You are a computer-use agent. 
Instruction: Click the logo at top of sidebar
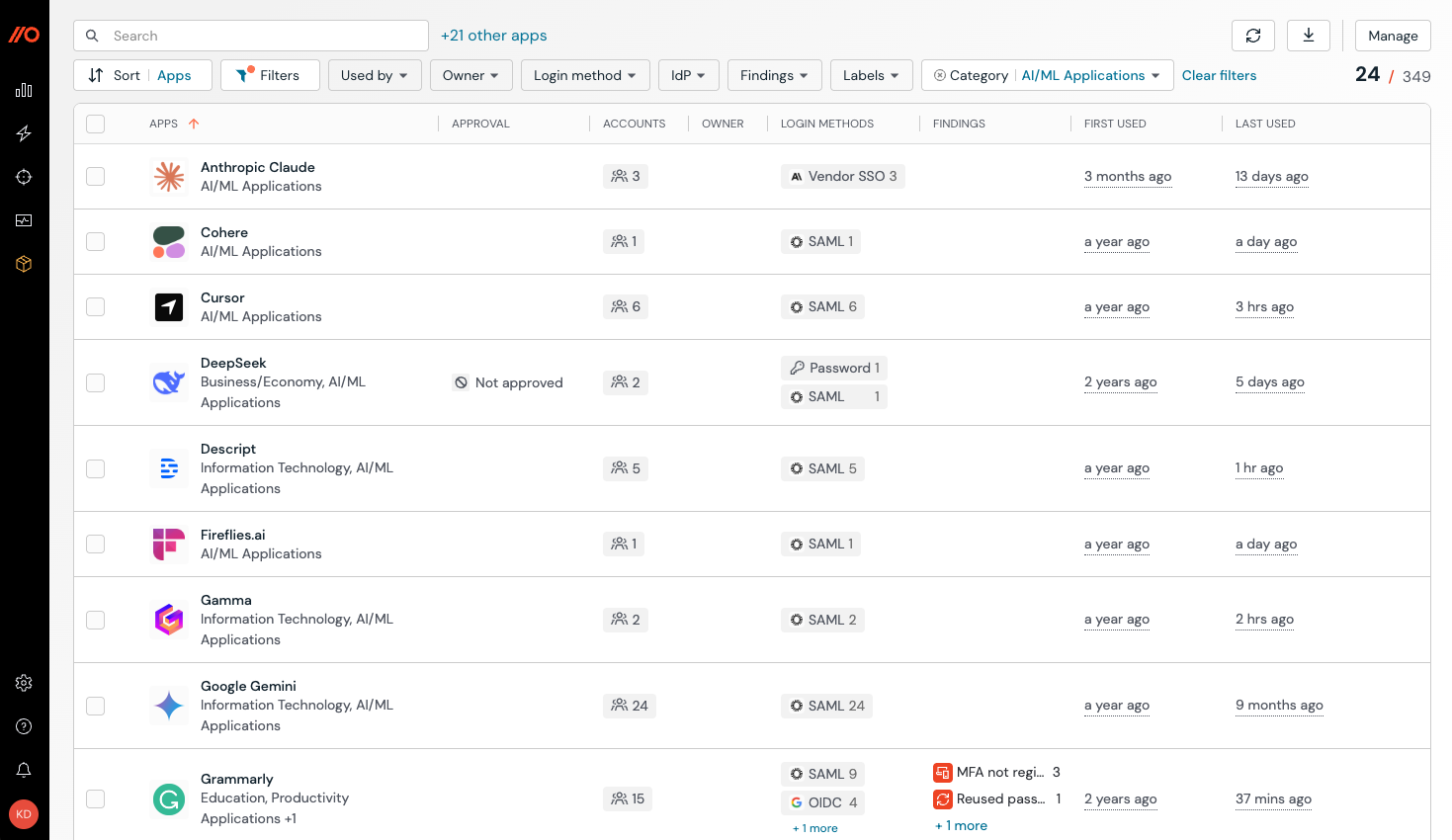(x=24, y=35)
